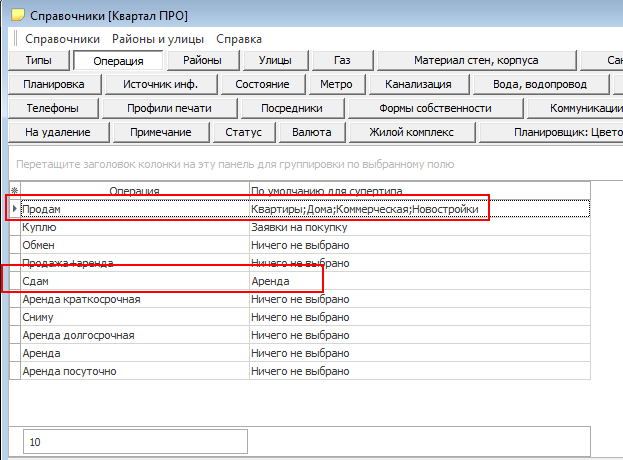The image size is (623, 460).
Task: Click the Аренда default value cell for Сдам
Action: pyautogui.click(x=270, y=281)
